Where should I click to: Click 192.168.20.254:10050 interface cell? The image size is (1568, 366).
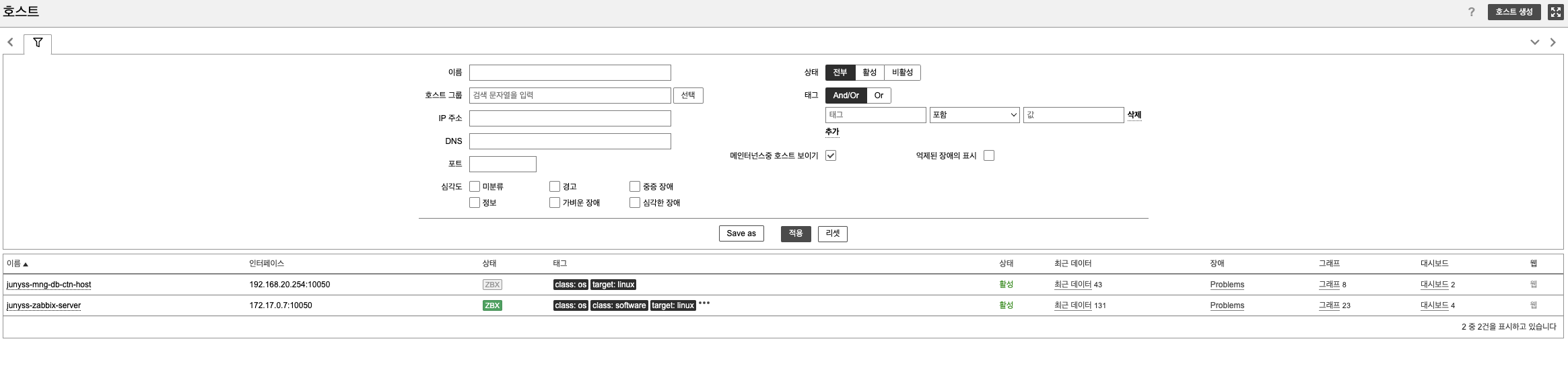[x=289, y=285]
